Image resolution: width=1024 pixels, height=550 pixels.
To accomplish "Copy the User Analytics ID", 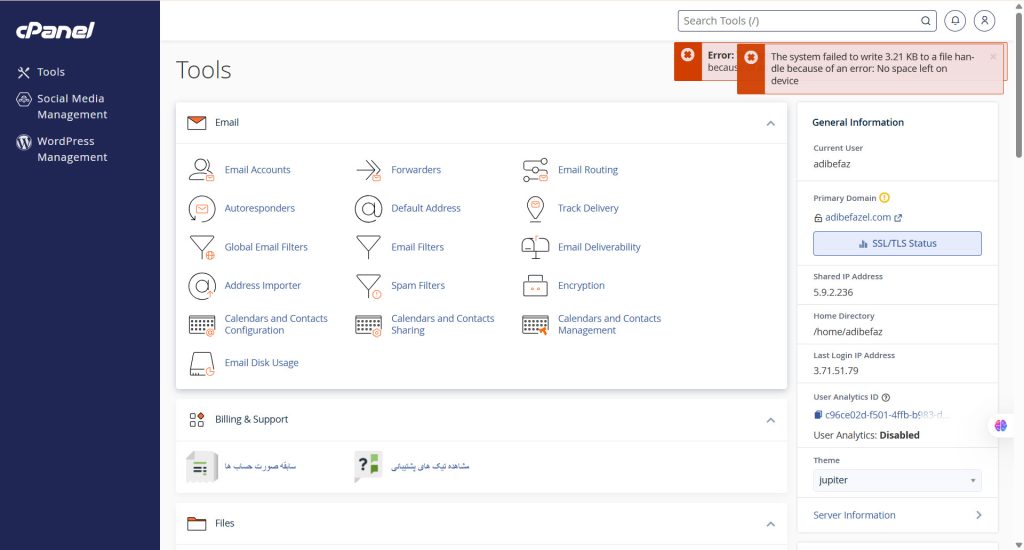I will coord(818,414).
